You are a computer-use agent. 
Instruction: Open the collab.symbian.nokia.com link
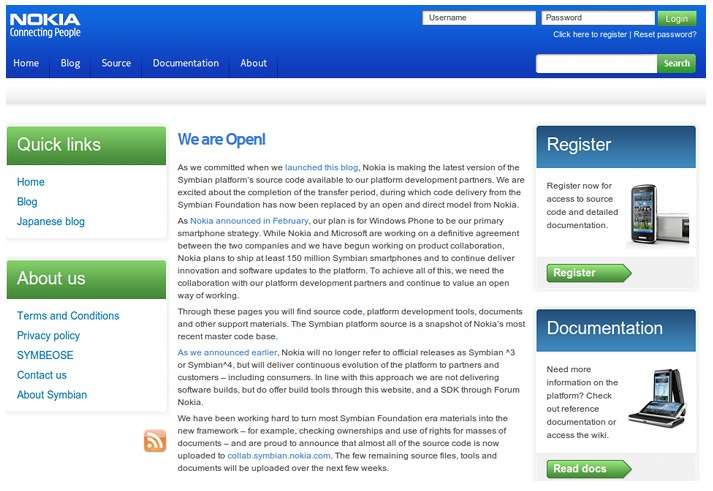pos(279,456)
